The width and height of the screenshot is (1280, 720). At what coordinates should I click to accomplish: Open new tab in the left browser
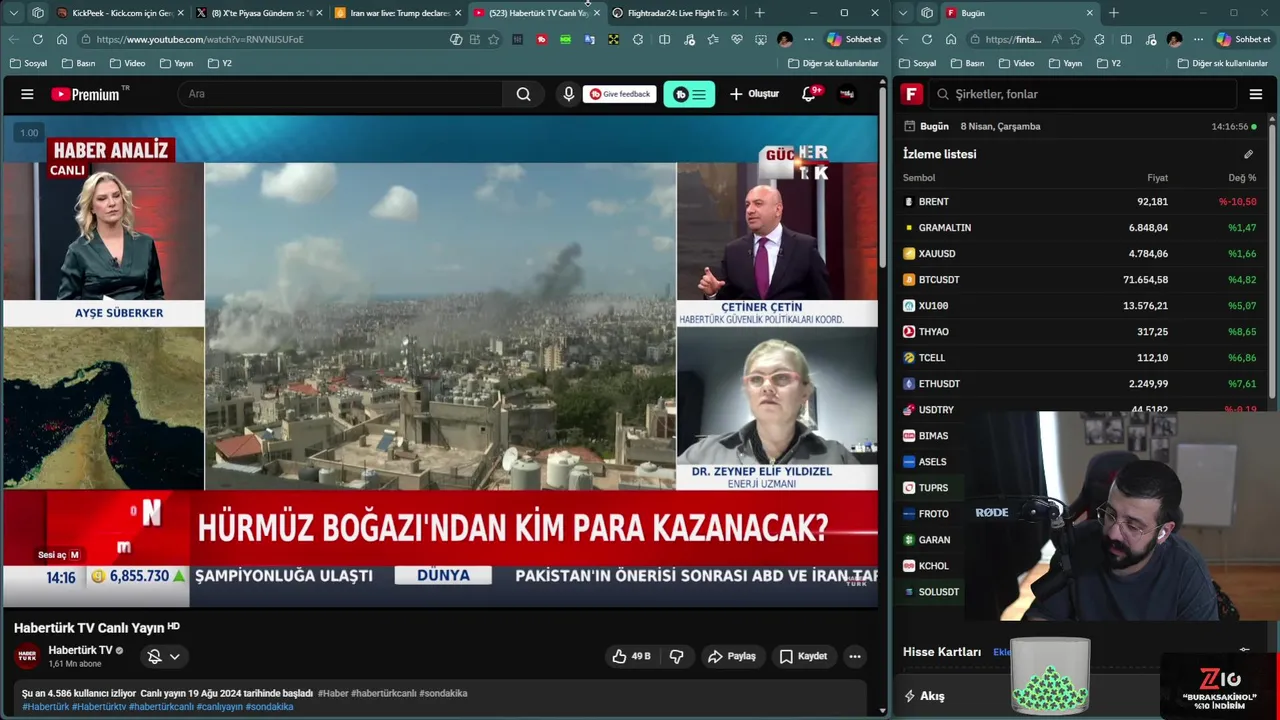click(760, 13)
